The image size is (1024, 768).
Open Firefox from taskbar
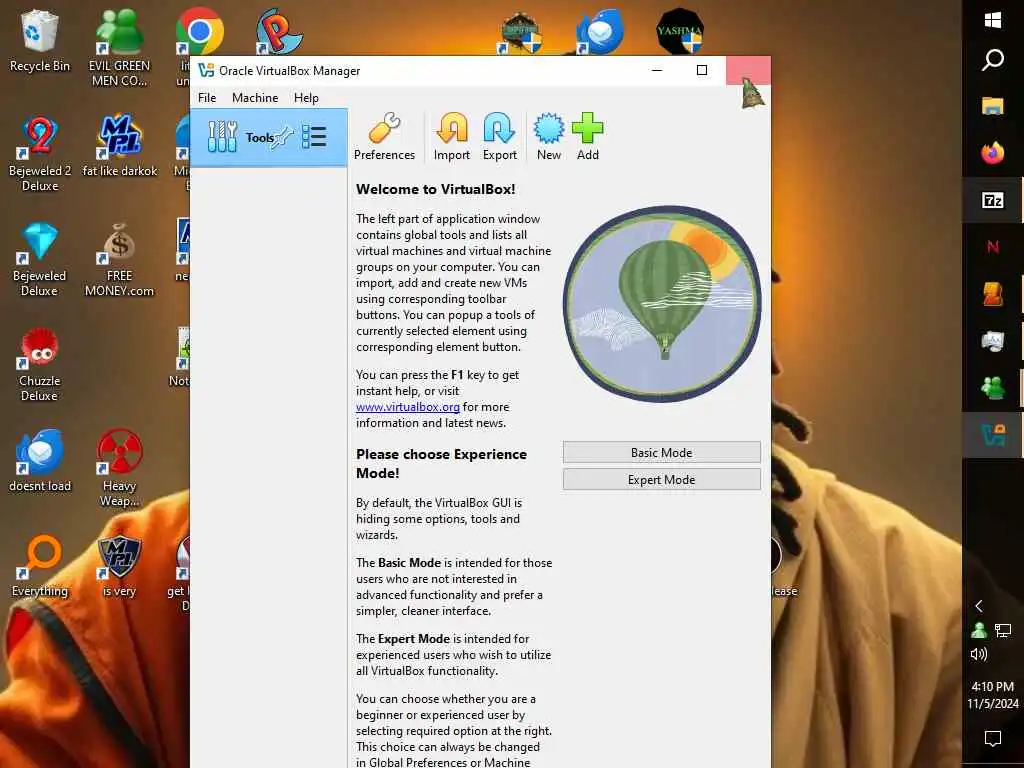click(x=993, y=153)
